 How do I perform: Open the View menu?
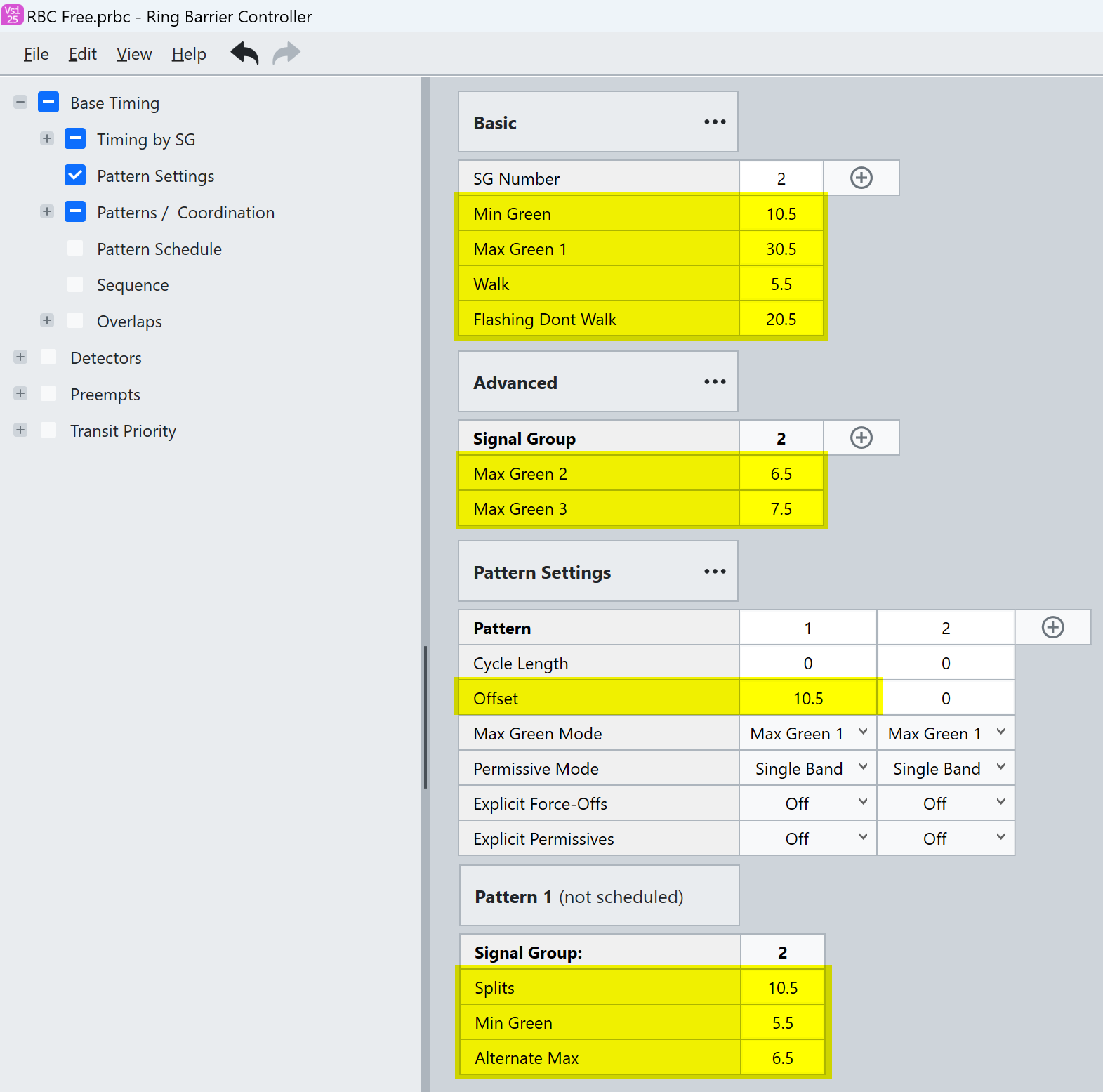[x=133, y=54]
